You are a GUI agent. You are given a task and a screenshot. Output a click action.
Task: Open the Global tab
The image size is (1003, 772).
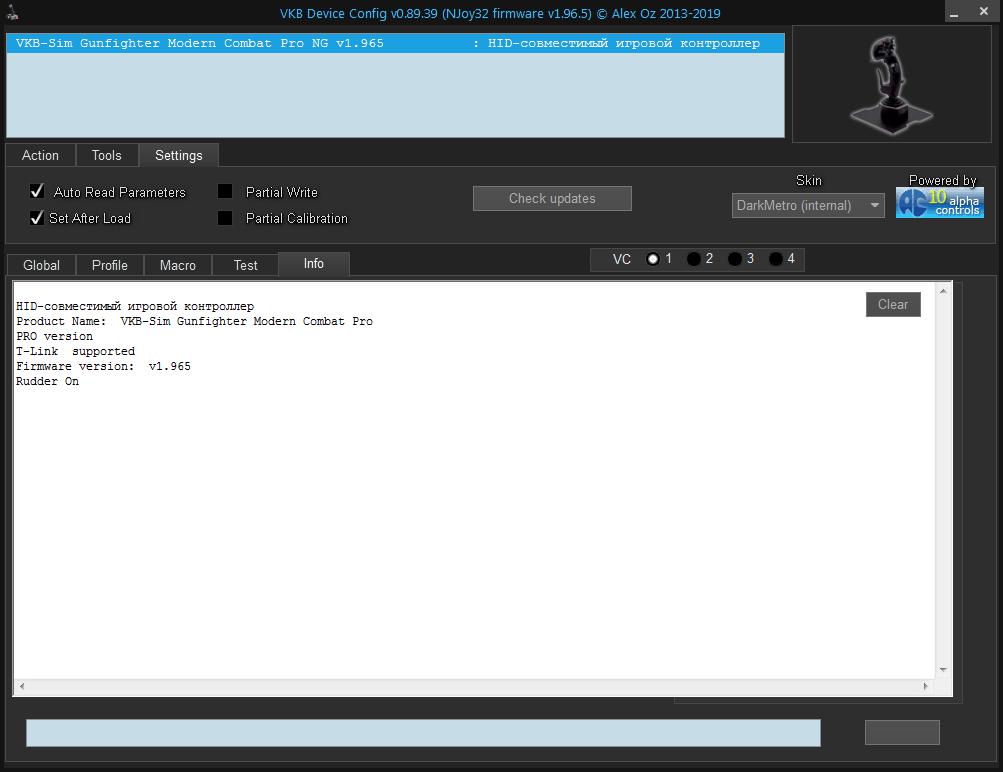(x=42, y=265)
